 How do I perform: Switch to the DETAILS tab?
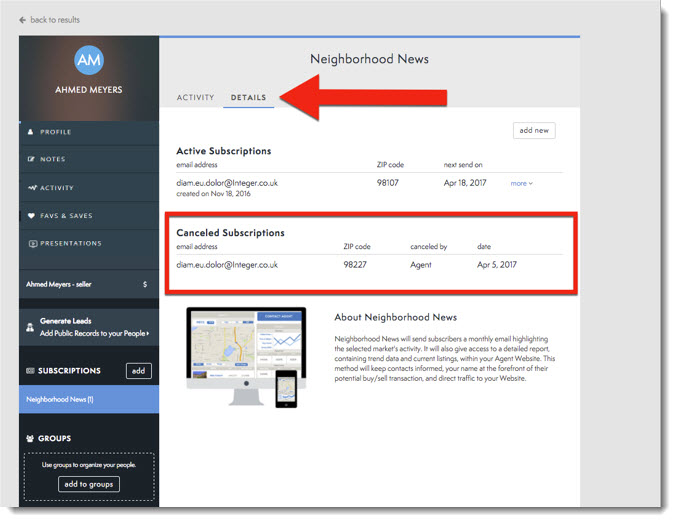tap(248, 97)
